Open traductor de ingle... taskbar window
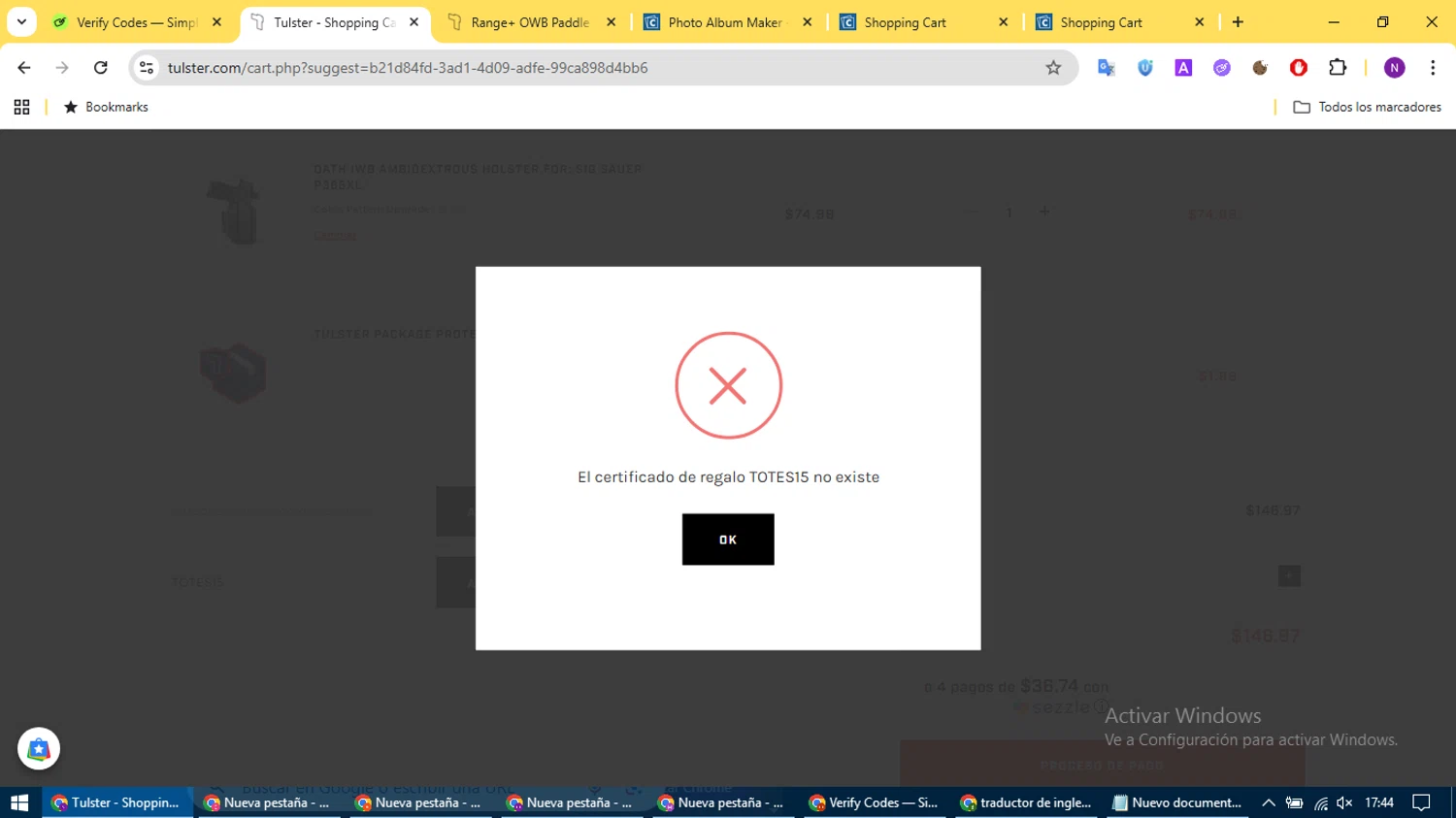The width and height of the screenshot is (1456, 818). (1026, 802)
